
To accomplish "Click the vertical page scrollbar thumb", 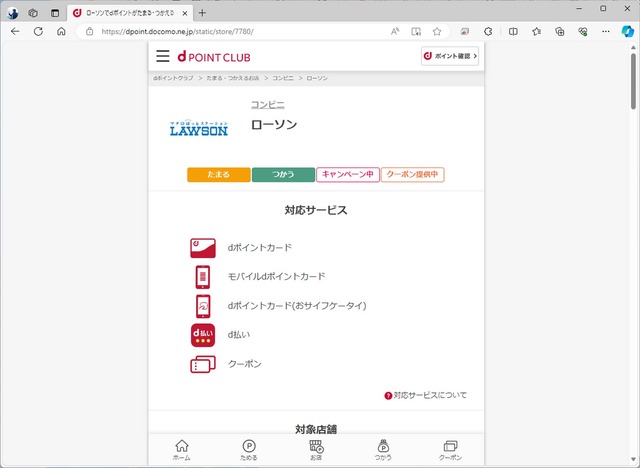I will click(633, 81).
